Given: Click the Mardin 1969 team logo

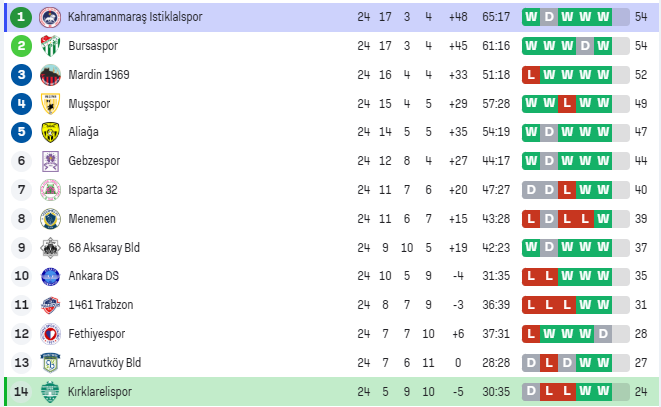Looking at the screenshot, I should [50, 75].
